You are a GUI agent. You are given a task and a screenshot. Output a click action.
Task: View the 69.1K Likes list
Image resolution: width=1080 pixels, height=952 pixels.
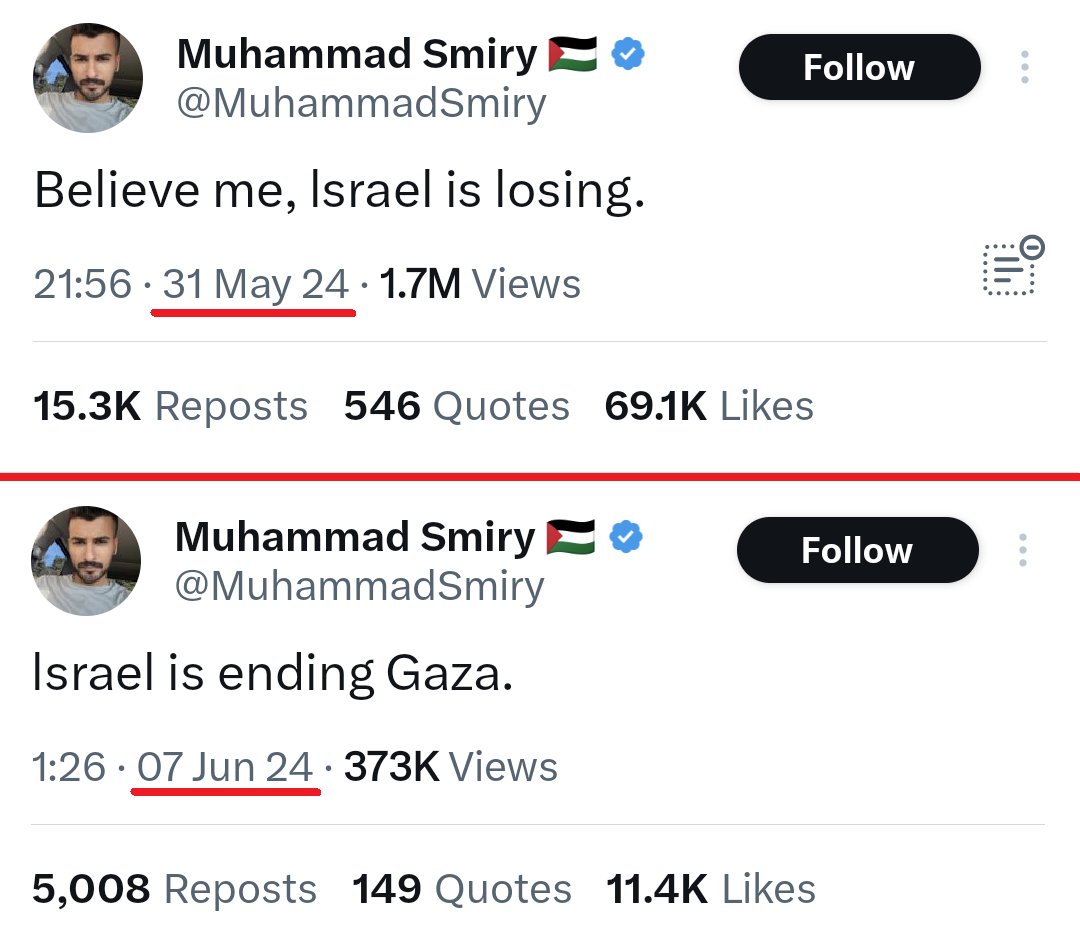click(x=709, y=406)
